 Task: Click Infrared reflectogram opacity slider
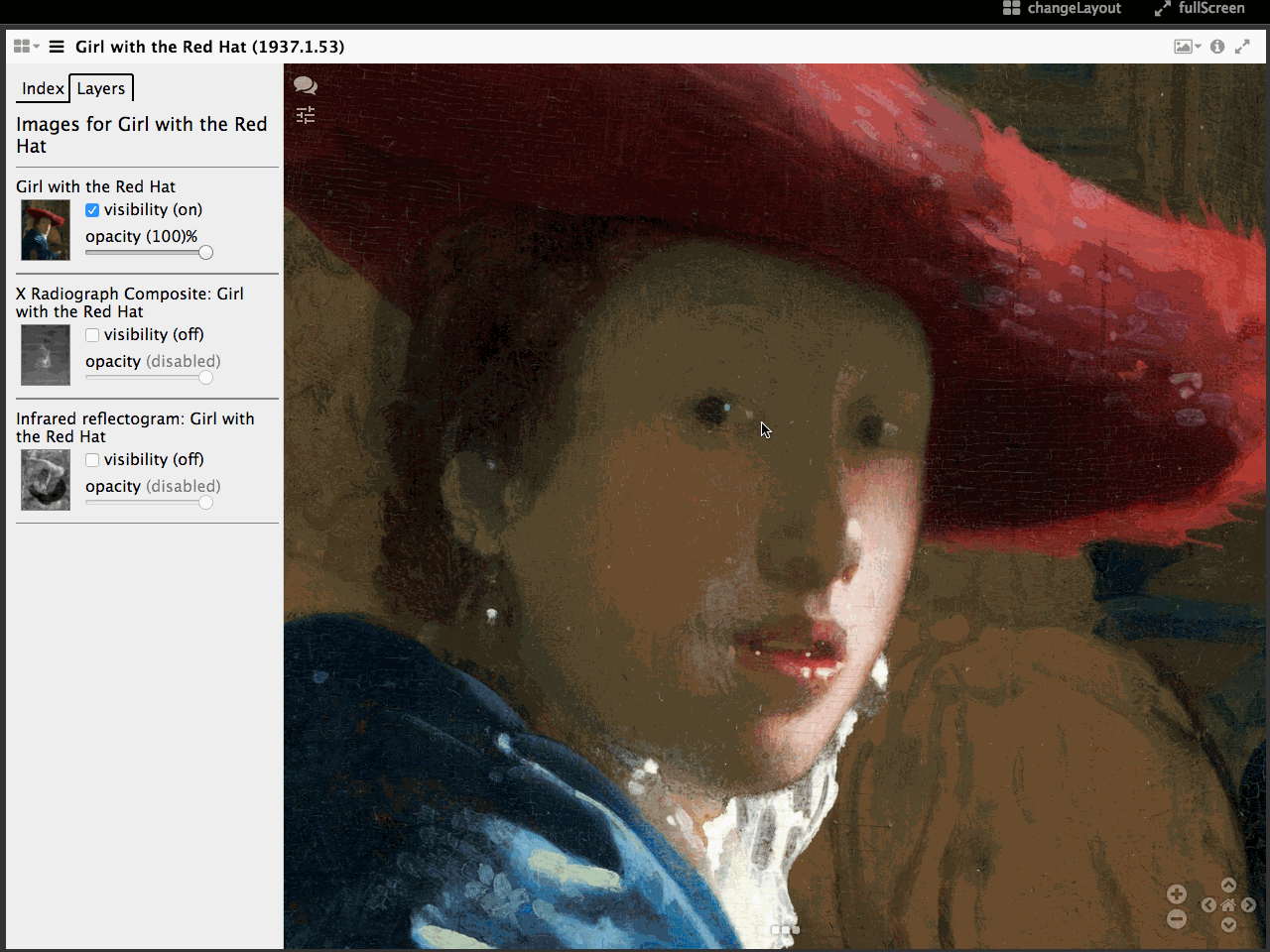click(149, 503)
